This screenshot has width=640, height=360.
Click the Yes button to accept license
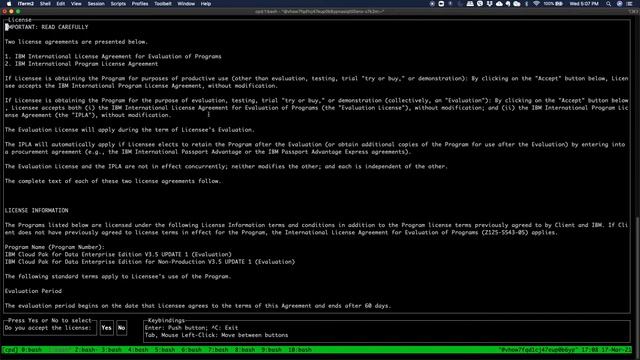click(x=107, y=328)
